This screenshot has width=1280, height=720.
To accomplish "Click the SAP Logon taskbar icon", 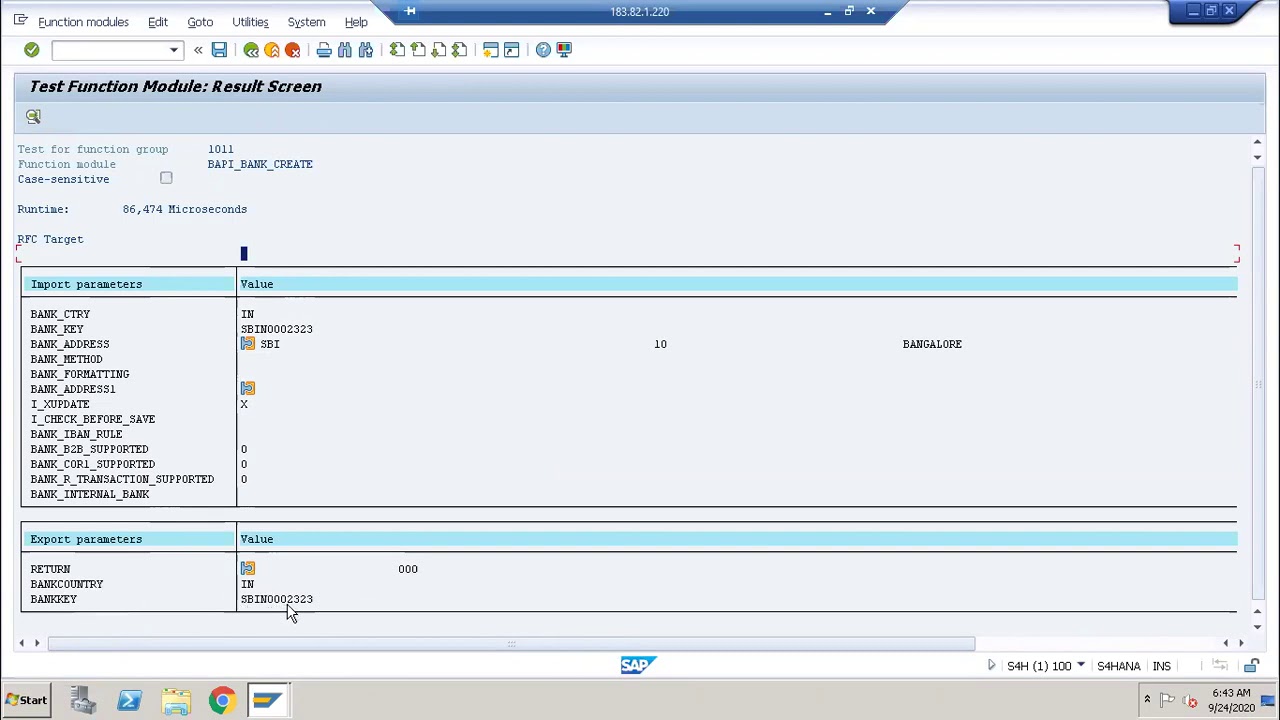I will pyautogui.click(x=267, y=701).
